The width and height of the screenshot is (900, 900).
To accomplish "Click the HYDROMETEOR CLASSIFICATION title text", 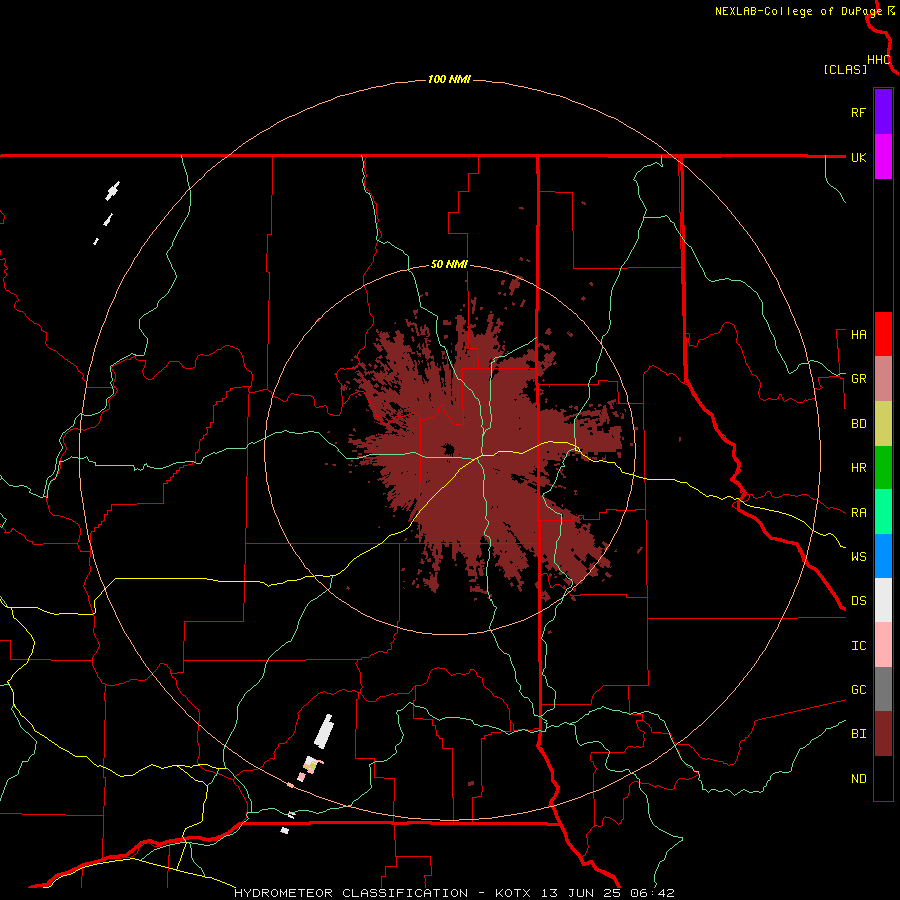I will click(351, 893).
